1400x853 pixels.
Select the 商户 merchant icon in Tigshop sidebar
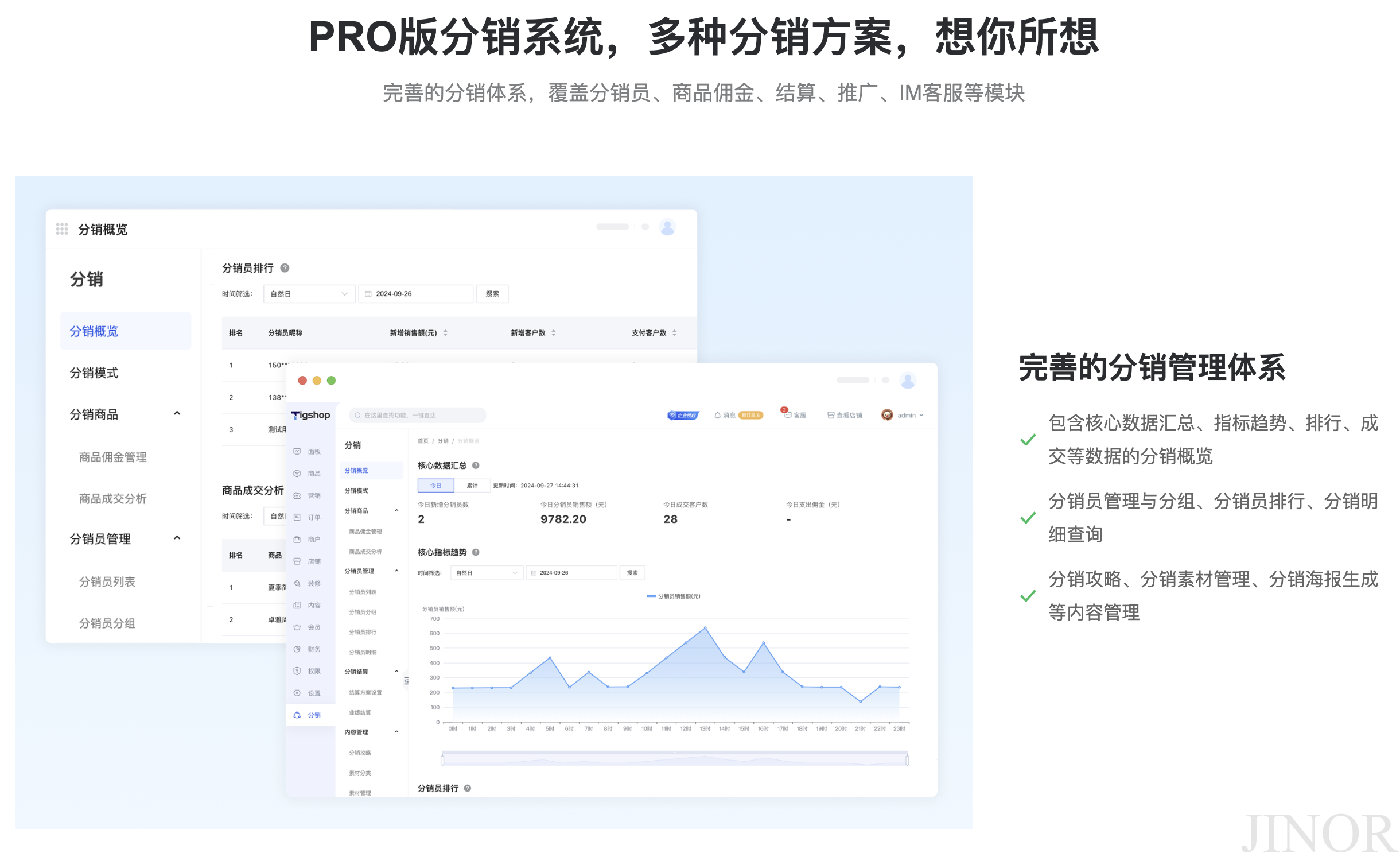pos(297,540)
